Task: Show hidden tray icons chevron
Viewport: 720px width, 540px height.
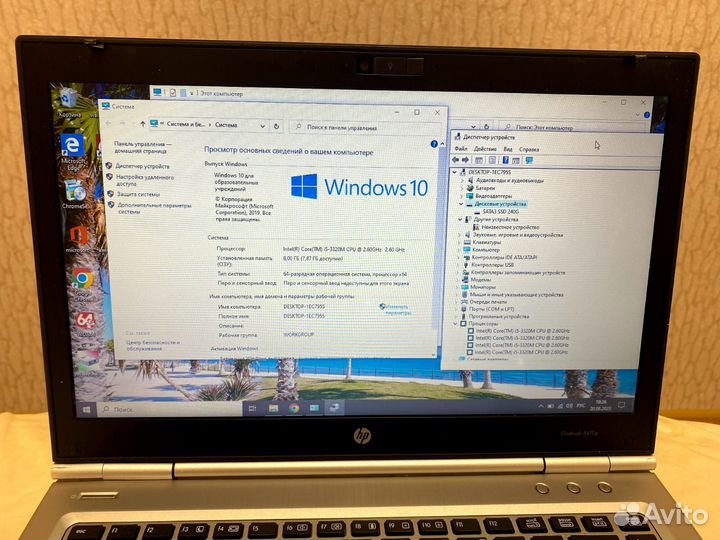Action: click(540, 406)
